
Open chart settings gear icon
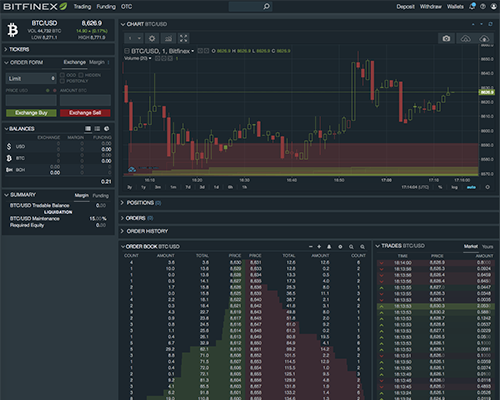pos(152,38)
